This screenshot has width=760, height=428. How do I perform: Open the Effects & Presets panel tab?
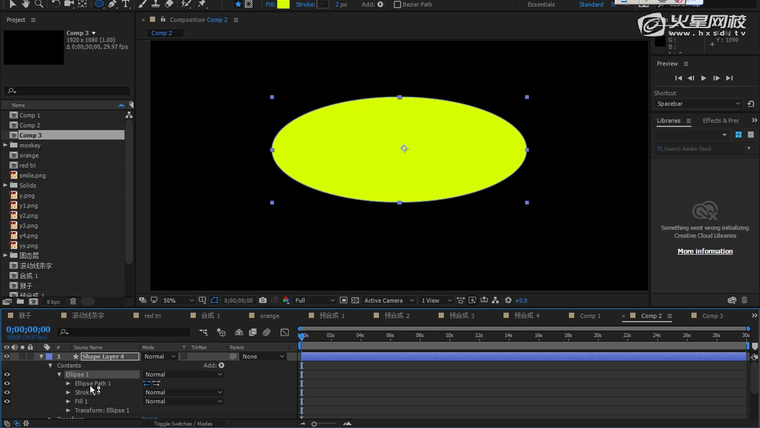720,121
